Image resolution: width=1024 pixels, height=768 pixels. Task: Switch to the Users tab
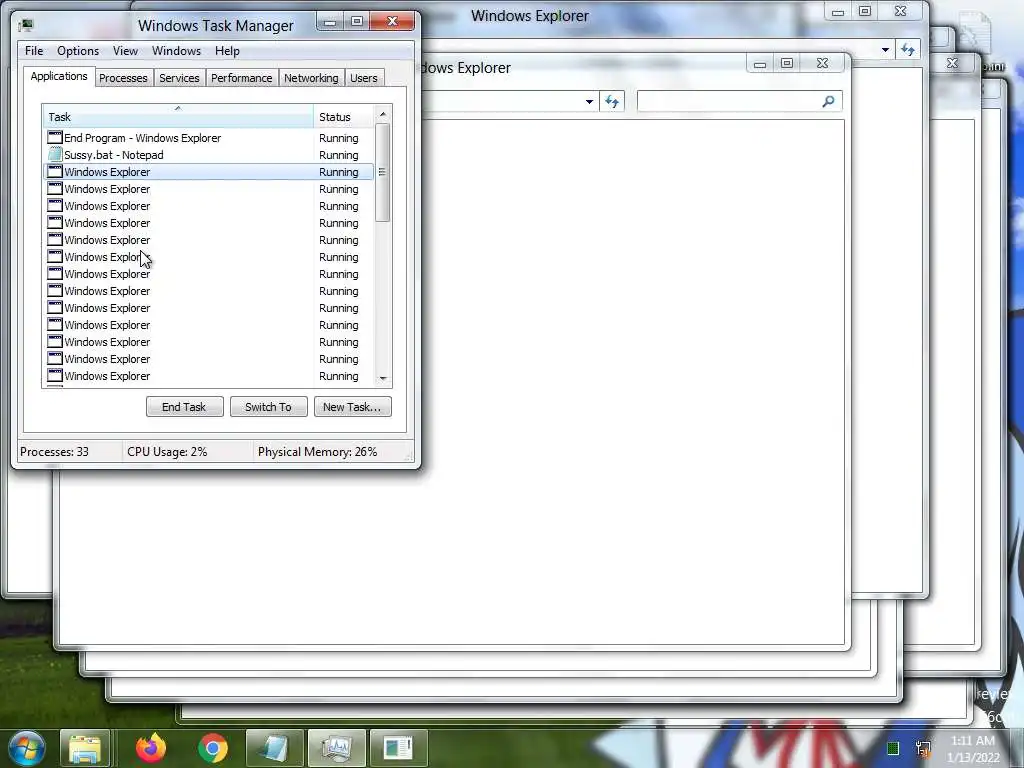click(x=364, y=78)
